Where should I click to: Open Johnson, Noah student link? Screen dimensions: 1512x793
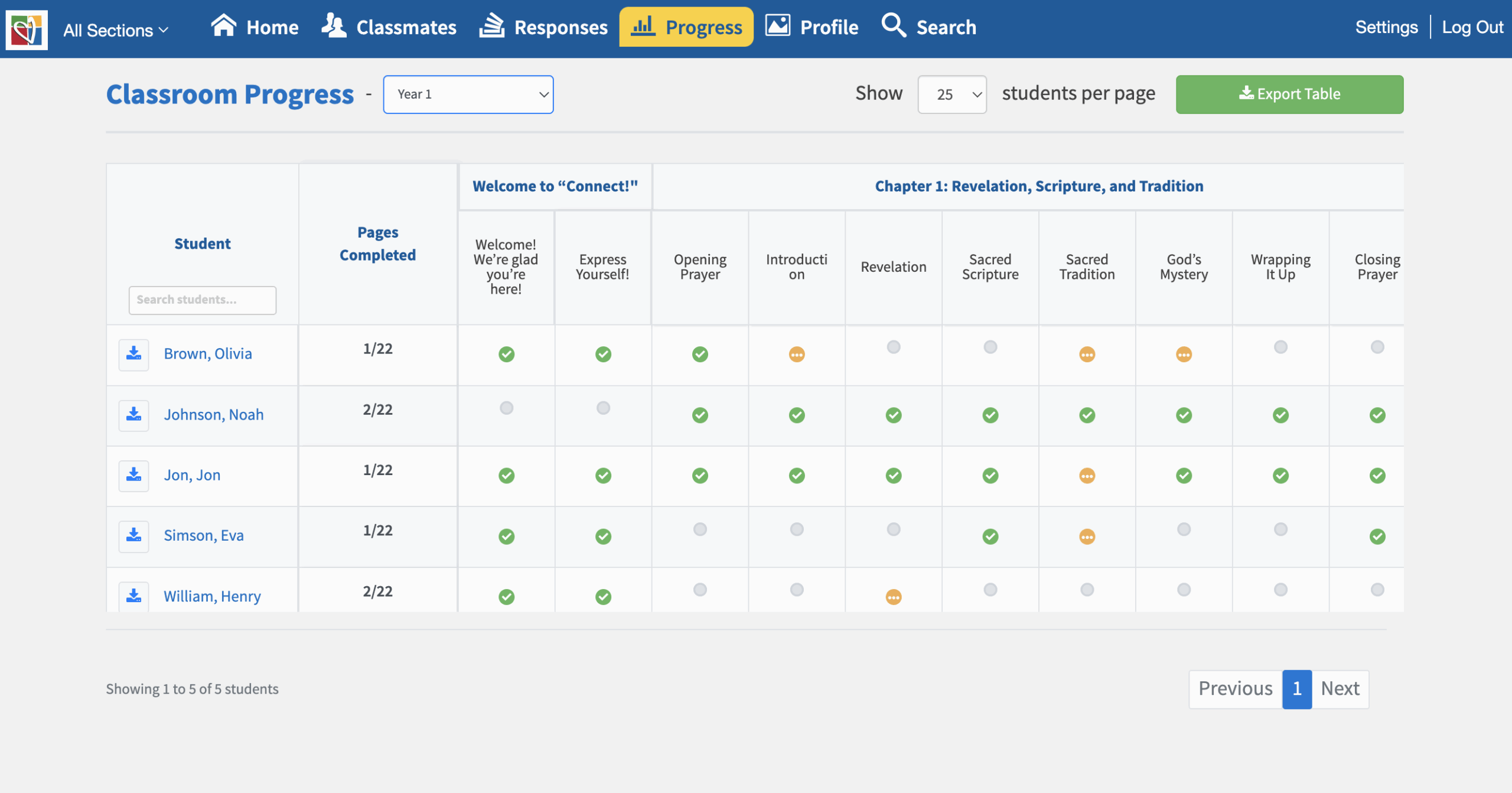[x=214, y=415]
